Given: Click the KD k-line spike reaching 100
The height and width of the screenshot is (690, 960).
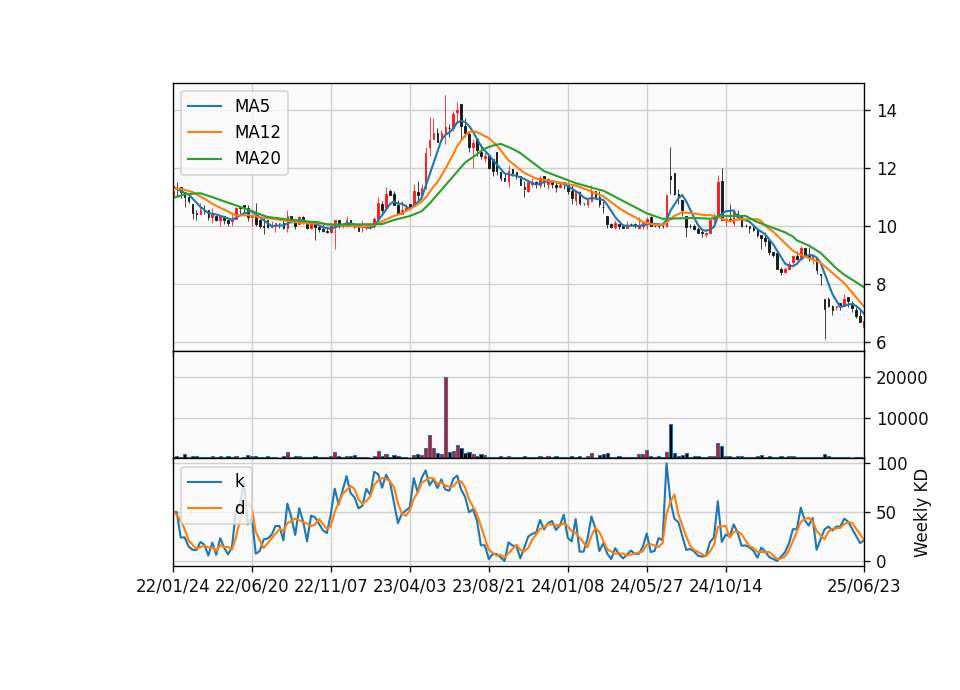Looking at the screenshot, I should pyautogui.click(x=667, y=465).
